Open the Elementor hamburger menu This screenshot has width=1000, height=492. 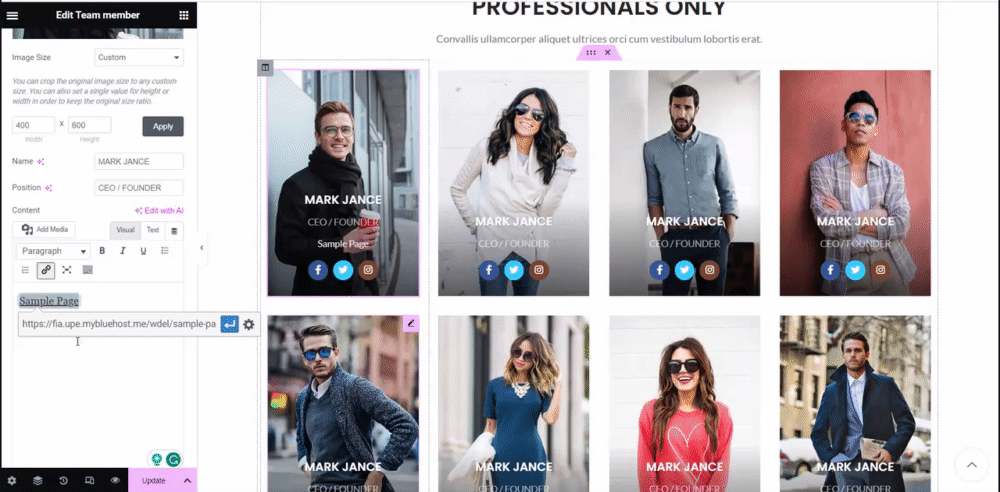(12, 15)
